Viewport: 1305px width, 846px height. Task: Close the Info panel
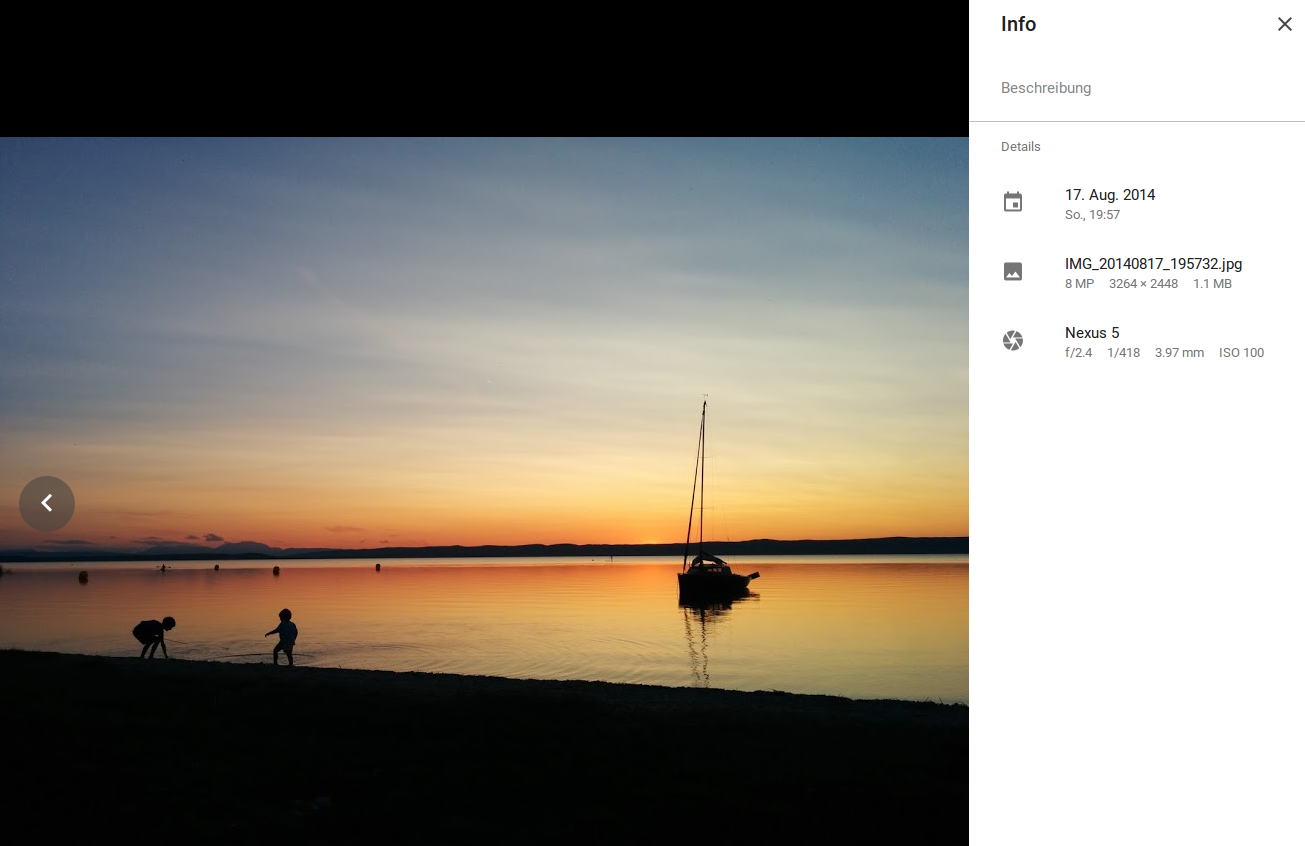[1284, 24]
